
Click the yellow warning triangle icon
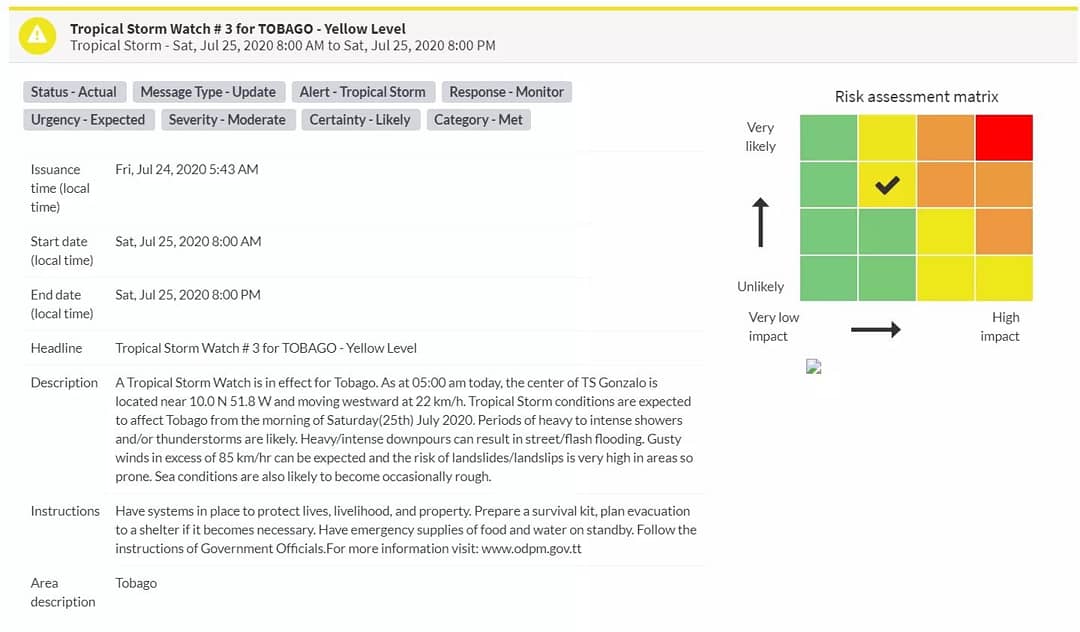(37, 35)
